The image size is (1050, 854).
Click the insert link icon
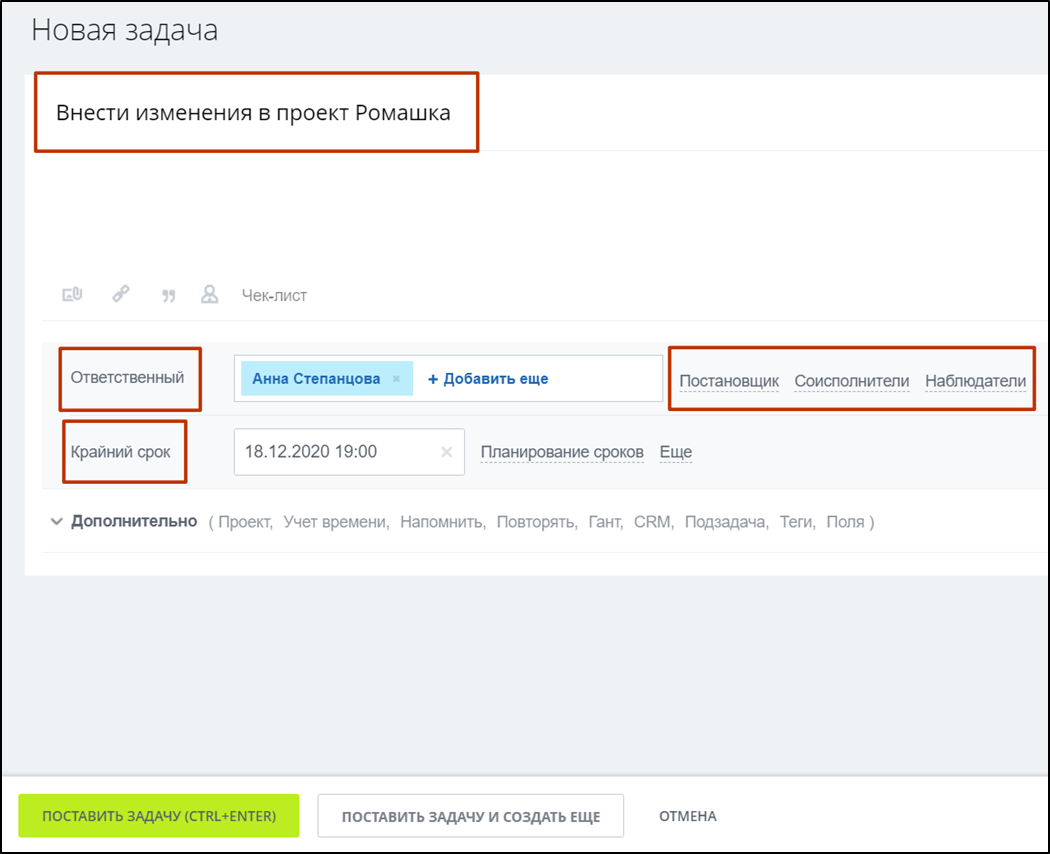120,295
